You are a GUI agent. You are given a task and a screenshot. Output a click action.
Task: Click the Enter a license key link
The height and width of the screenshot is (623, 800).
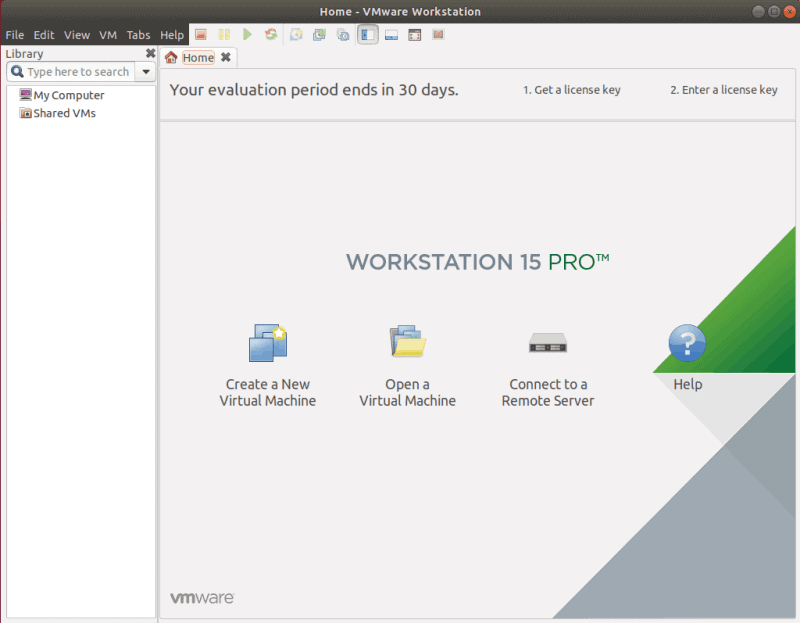pos(723,90)
